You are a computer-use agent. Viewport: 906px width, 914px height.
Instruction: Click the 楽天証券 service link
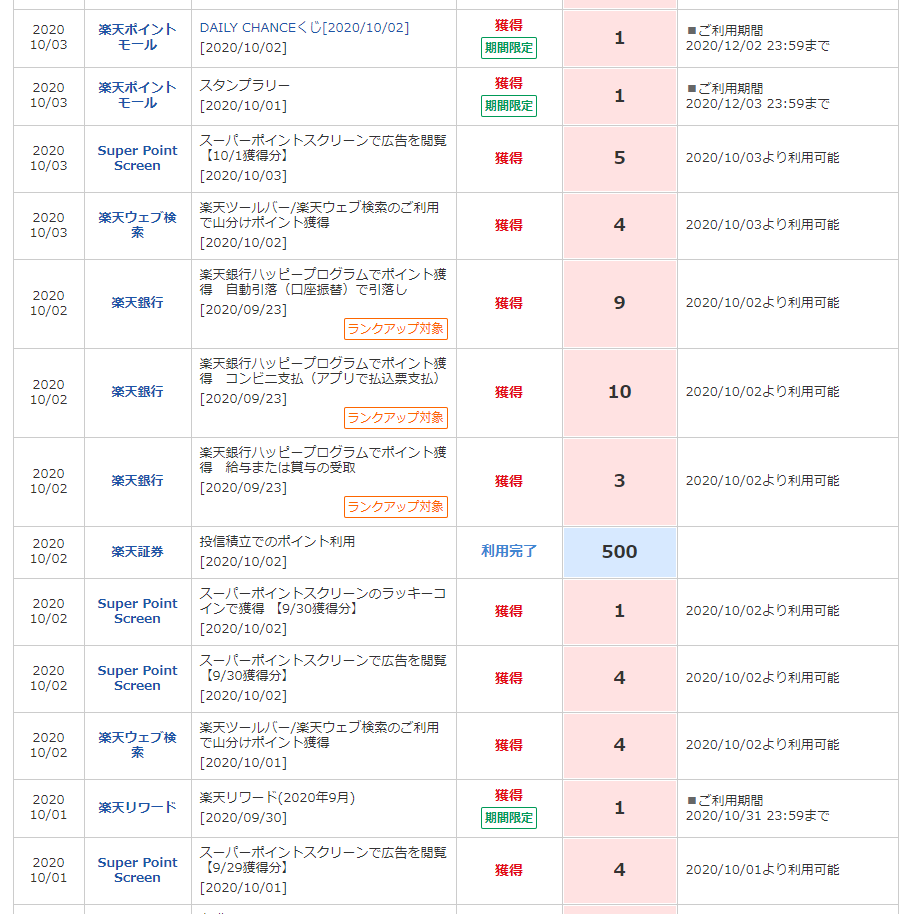(x=137, y=552)
